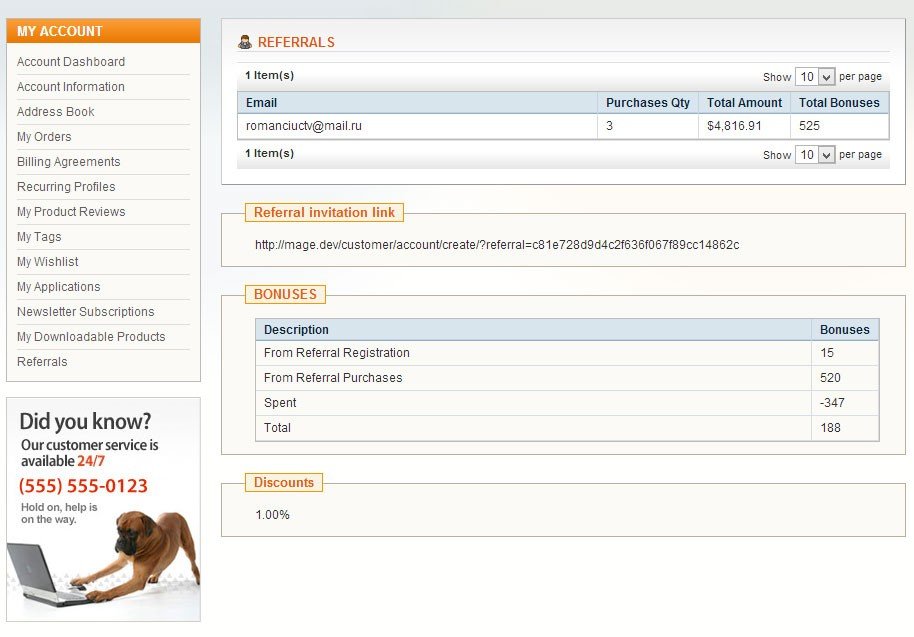
Task: Open Account Dashboard in sidebar
Action: 71,62
